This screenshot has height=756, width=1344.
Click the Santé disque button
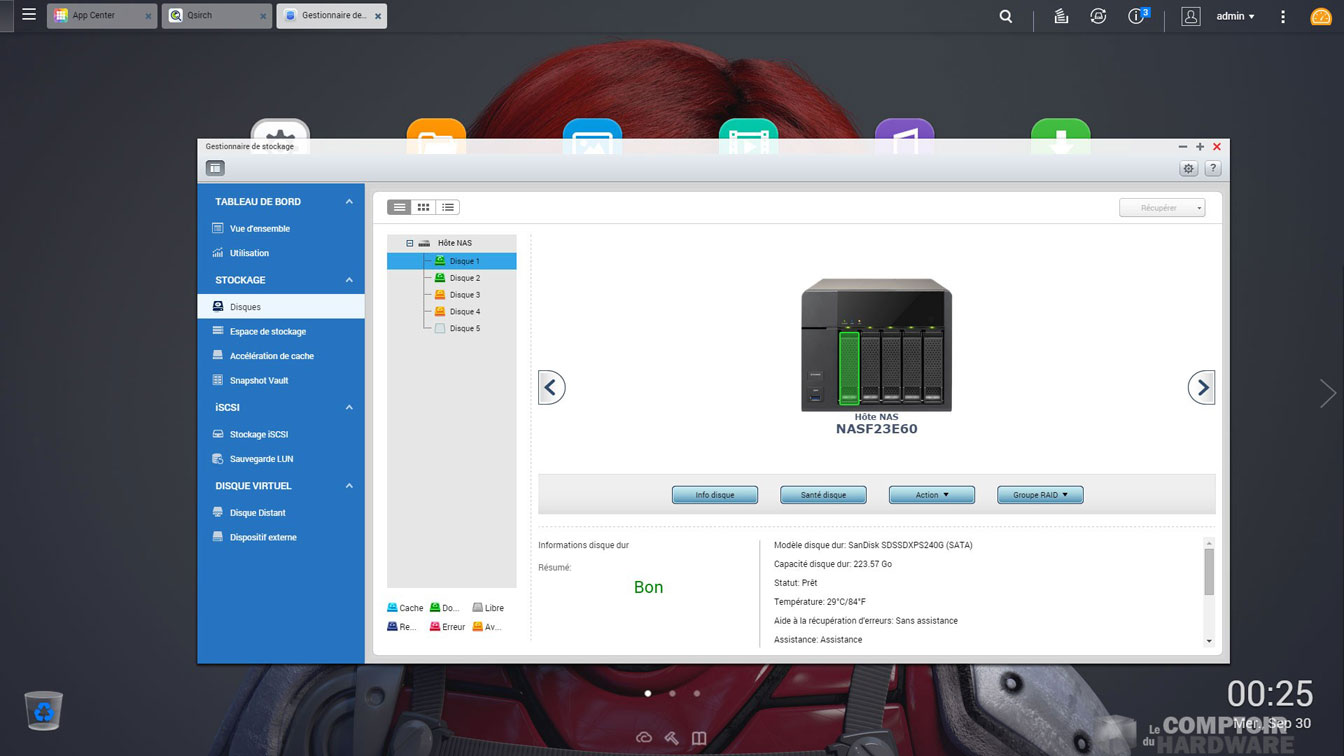tap(823, 495)
